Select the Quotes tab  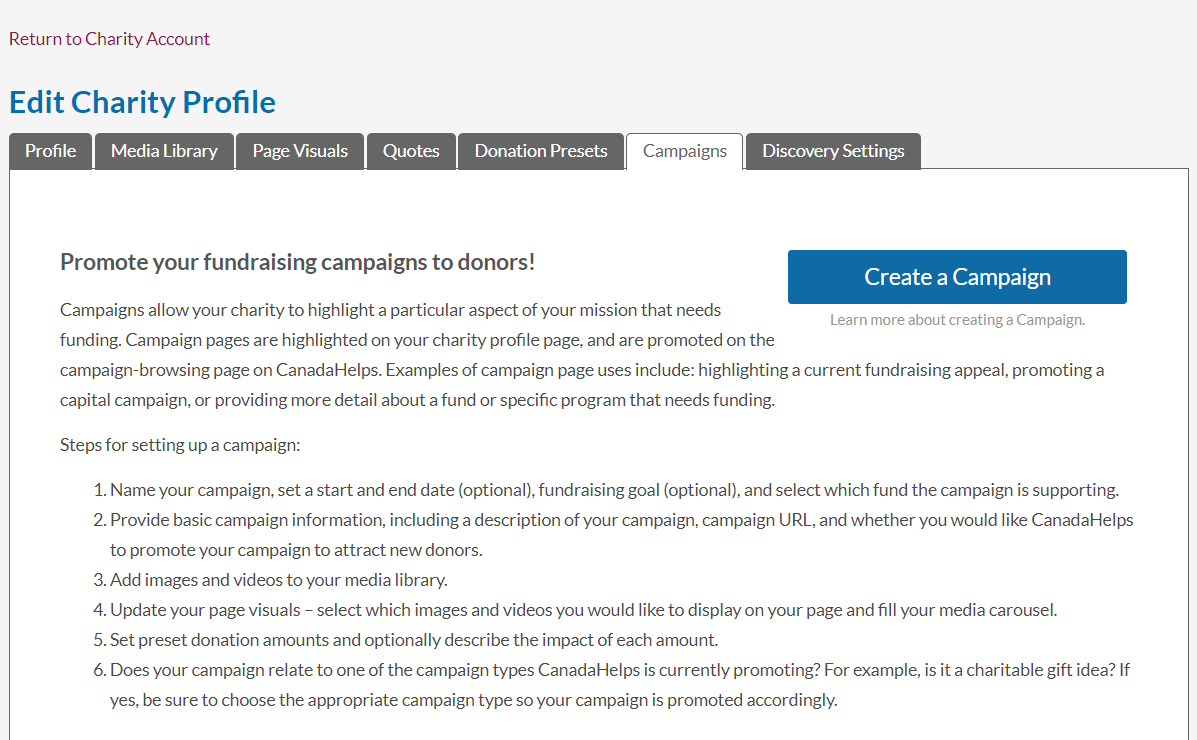tap(411, 151)
